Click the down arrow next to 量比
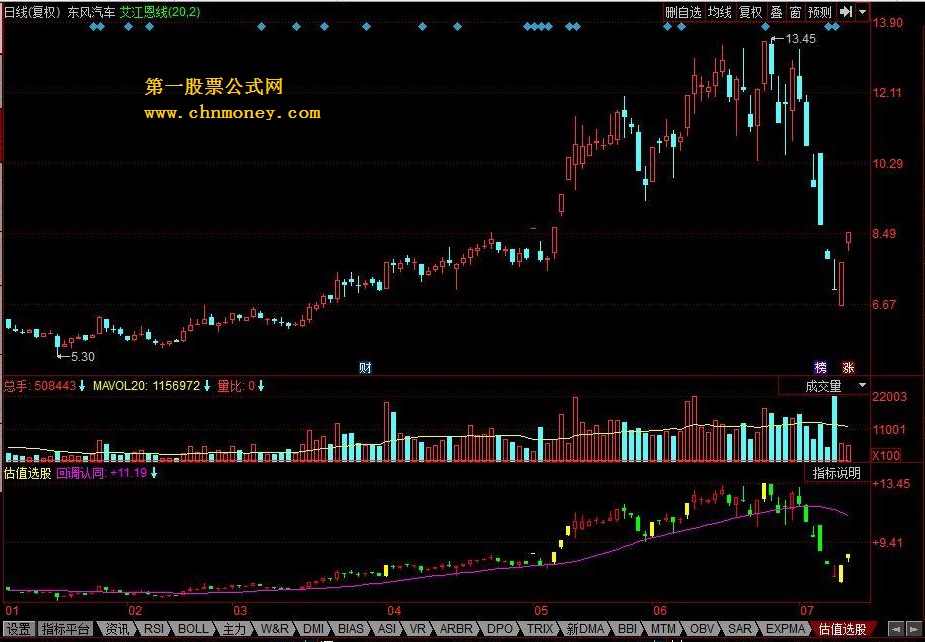 point(261,386)
